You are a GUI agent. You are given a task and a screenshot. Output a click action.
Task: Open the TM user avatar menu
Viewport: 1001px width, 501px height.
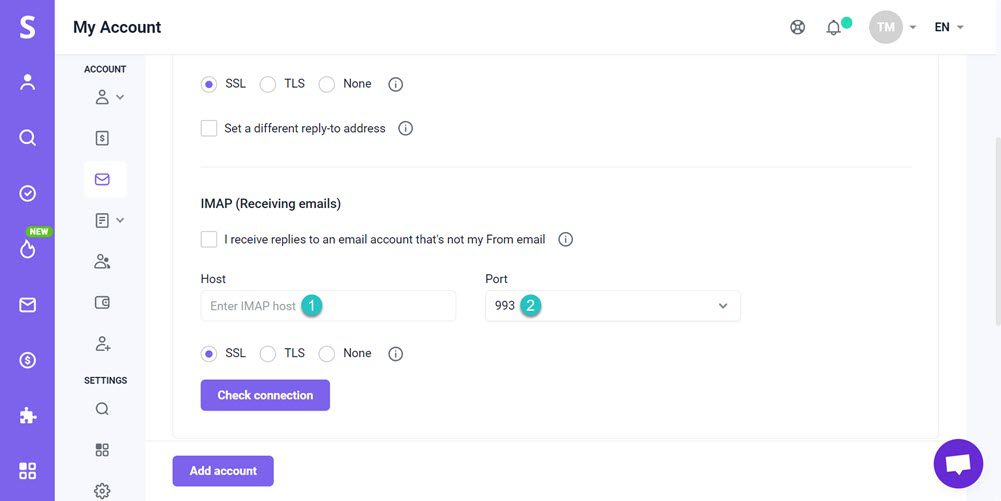pos(886,27)
